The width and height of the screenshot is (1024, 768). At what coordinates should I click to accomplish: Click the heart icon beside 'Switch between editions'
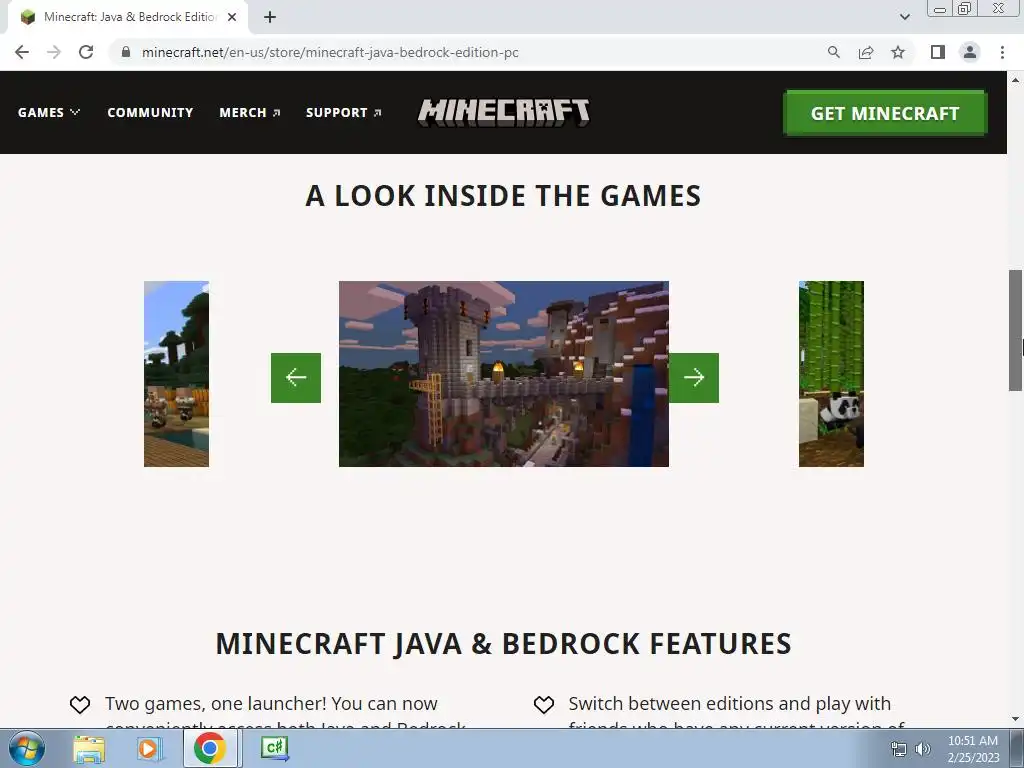coord(543,705)
